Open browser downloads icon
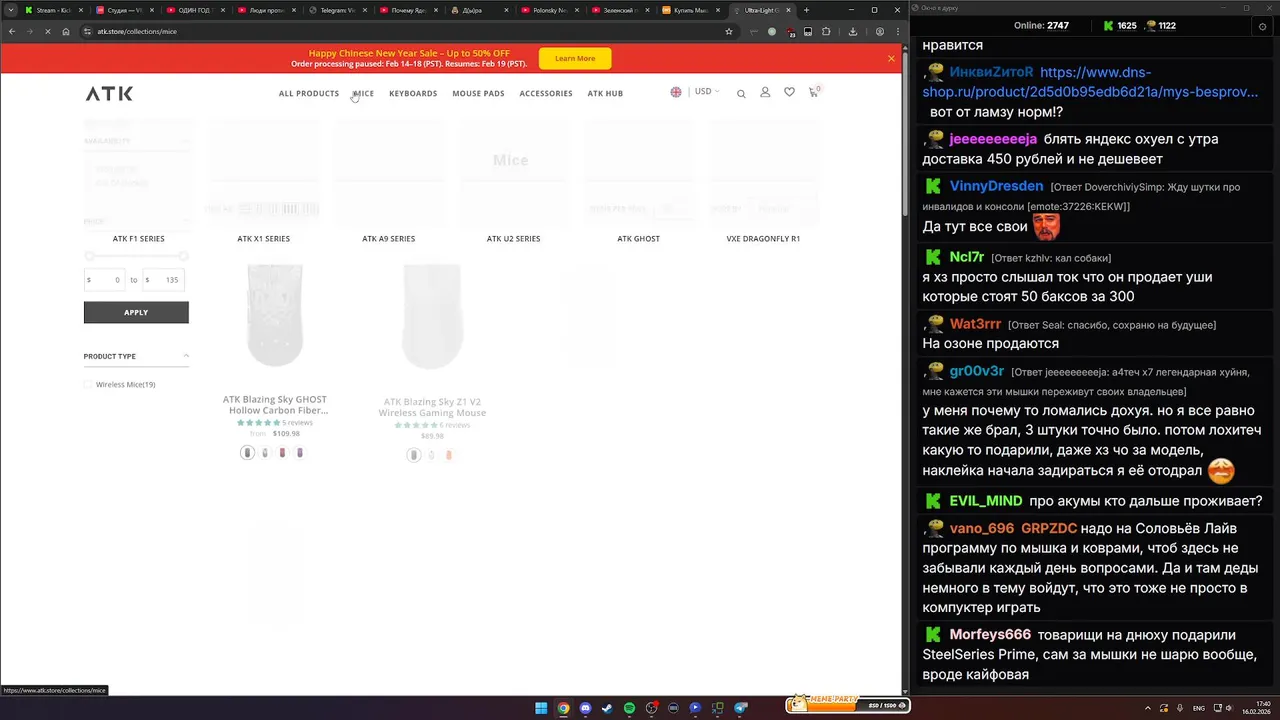Viewport: 1280px width, 720px height. click(x=852, y=31)
